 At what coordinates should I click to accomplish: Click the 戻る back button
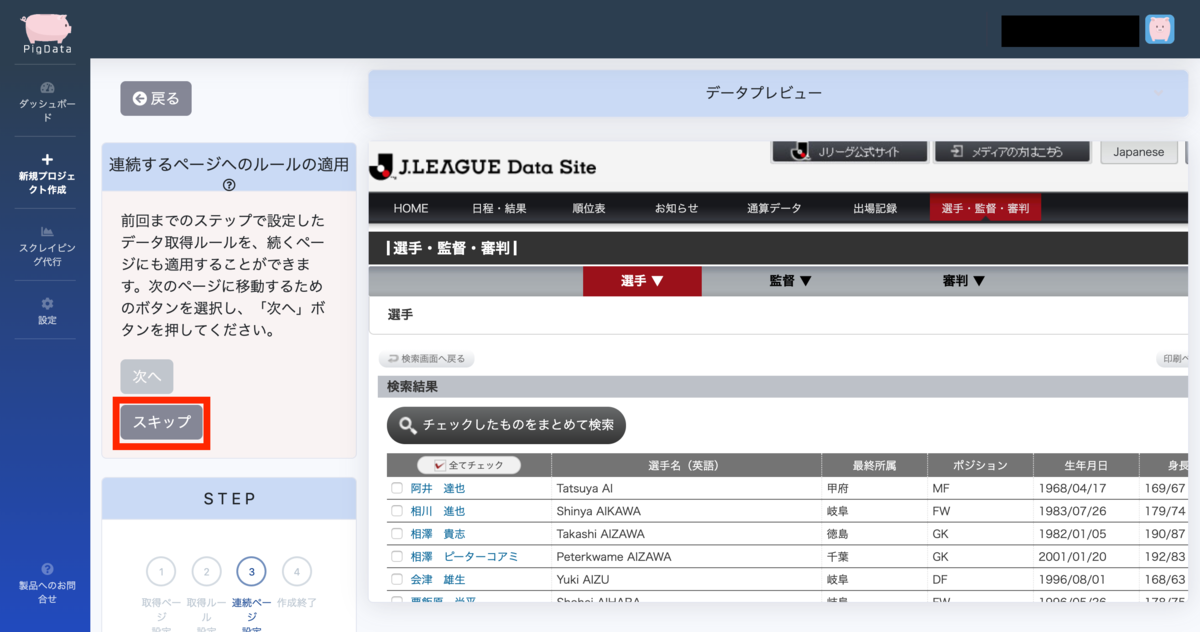tap(156, 98)
